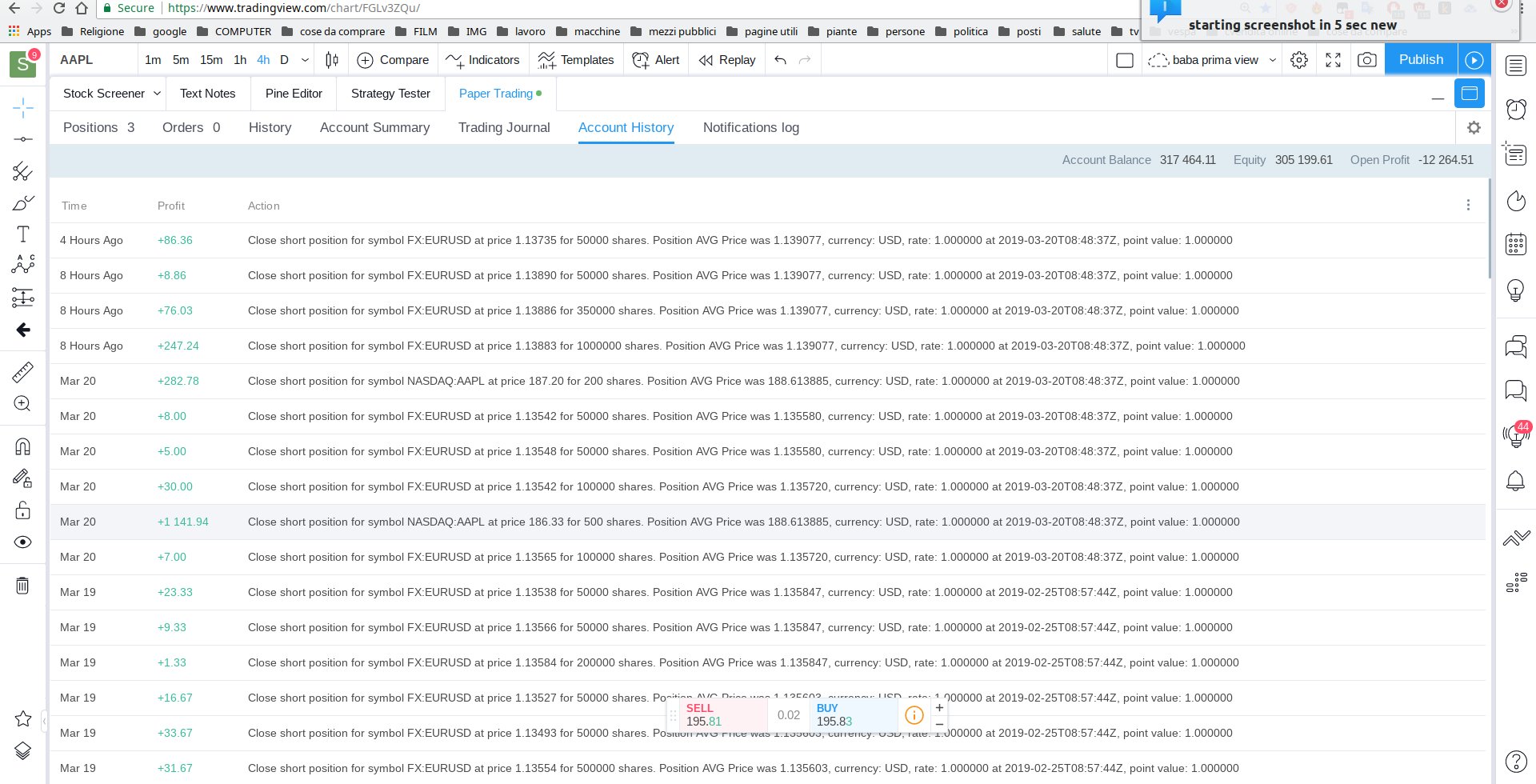
Task: Open paper trading settings gear
Action: [x=1474, y=128]
